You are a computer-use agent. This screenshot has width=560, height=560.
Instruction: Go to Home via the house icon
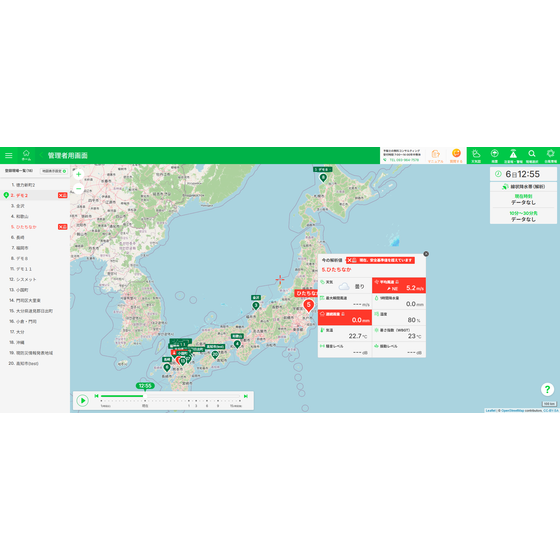point(26,155)
